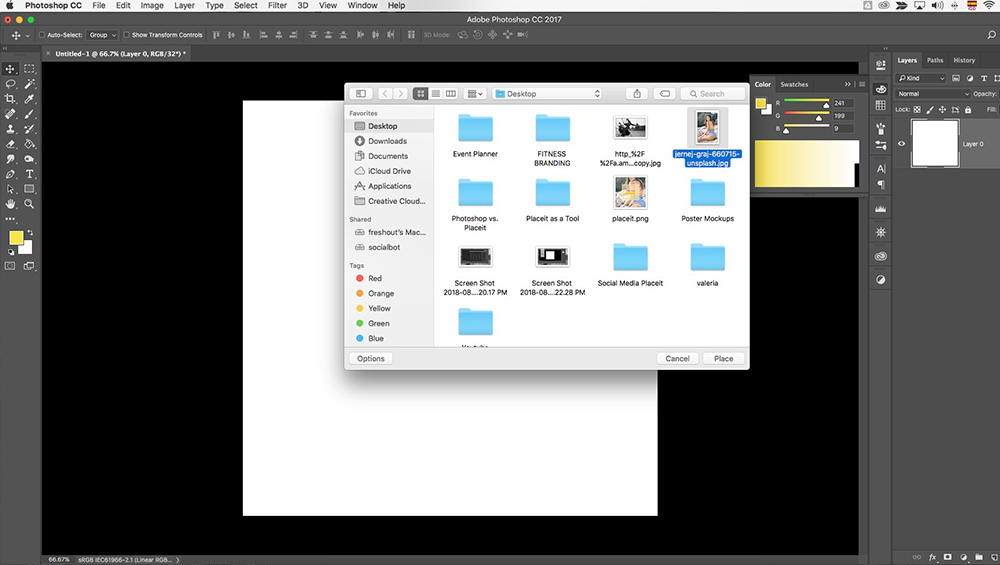Click the Place button

723,358
